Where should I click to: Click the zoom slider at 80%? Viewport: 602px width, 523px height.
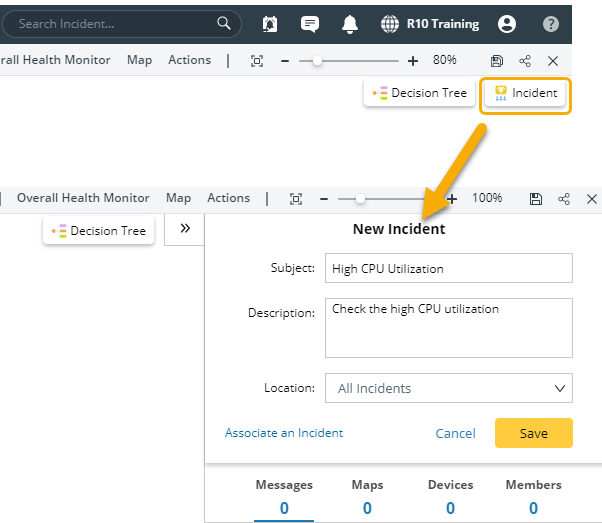[318, 61]
